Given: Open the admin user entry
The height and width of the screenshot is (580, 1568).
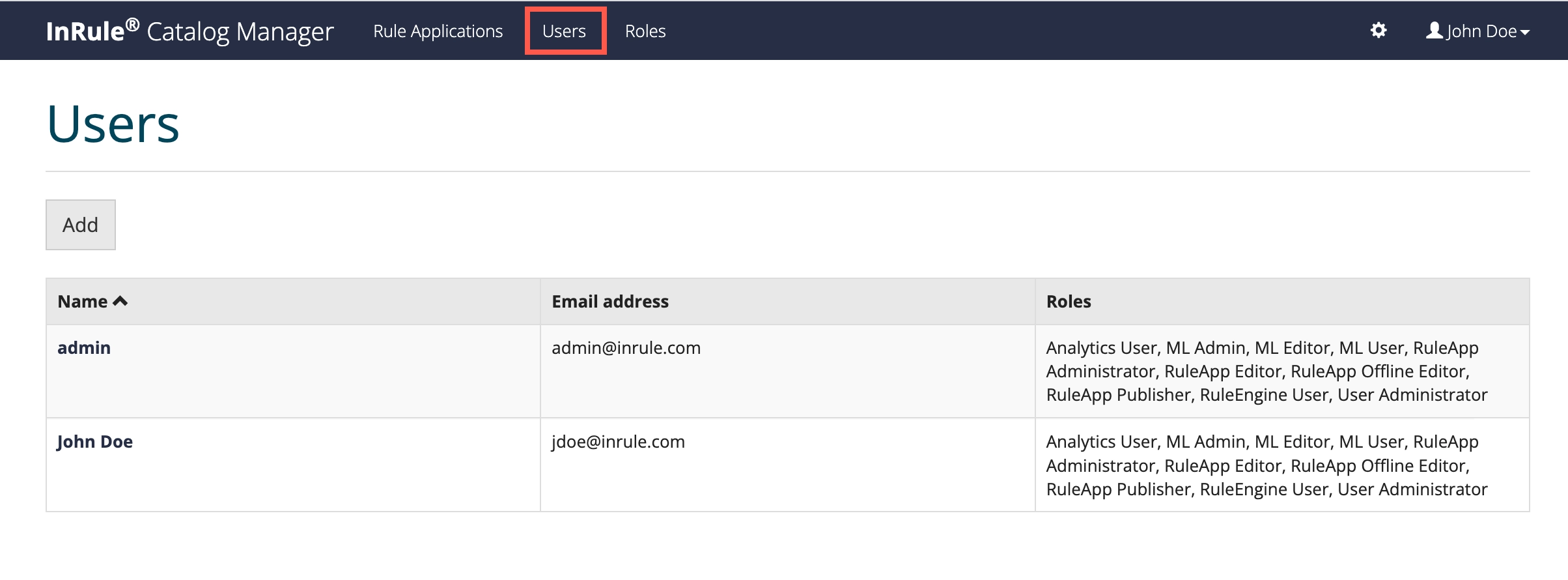Looking at the screenshot, I should 84,347.
